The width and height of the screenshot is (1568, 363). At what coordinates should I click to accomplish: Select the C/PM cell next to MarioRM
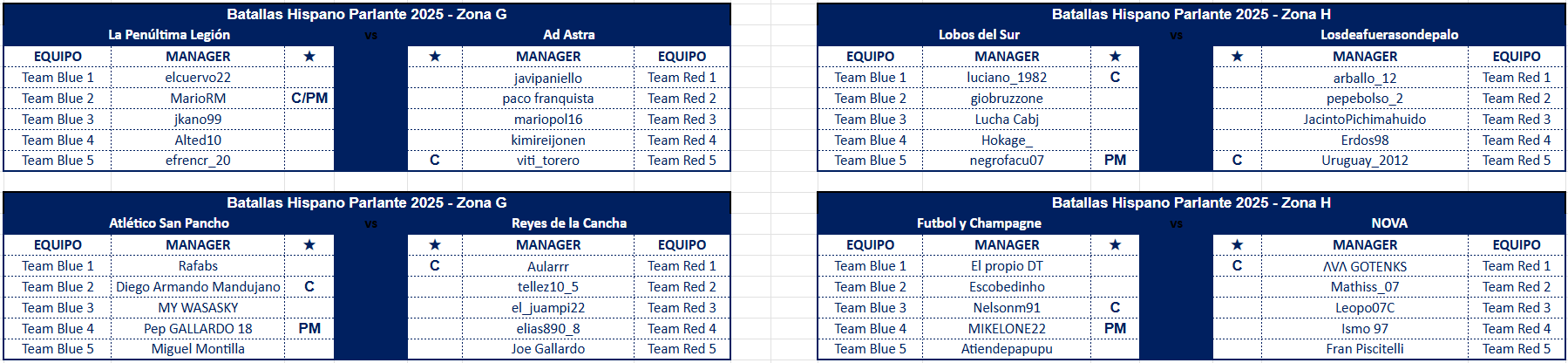pyautogui.click(x=309, y=99)
